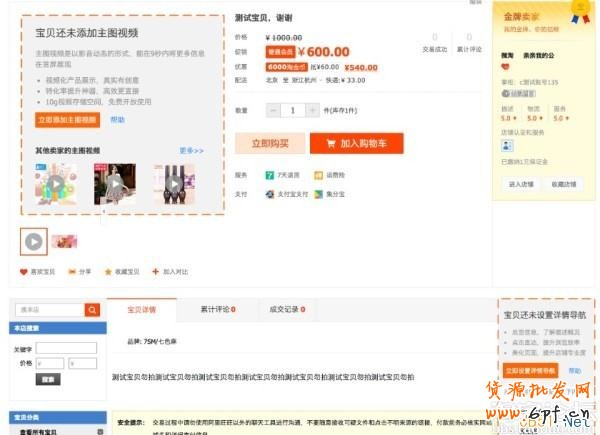Click the 关键字 keyword input field
Viewport: 600px width, 435px height.
tap(66, 349)
